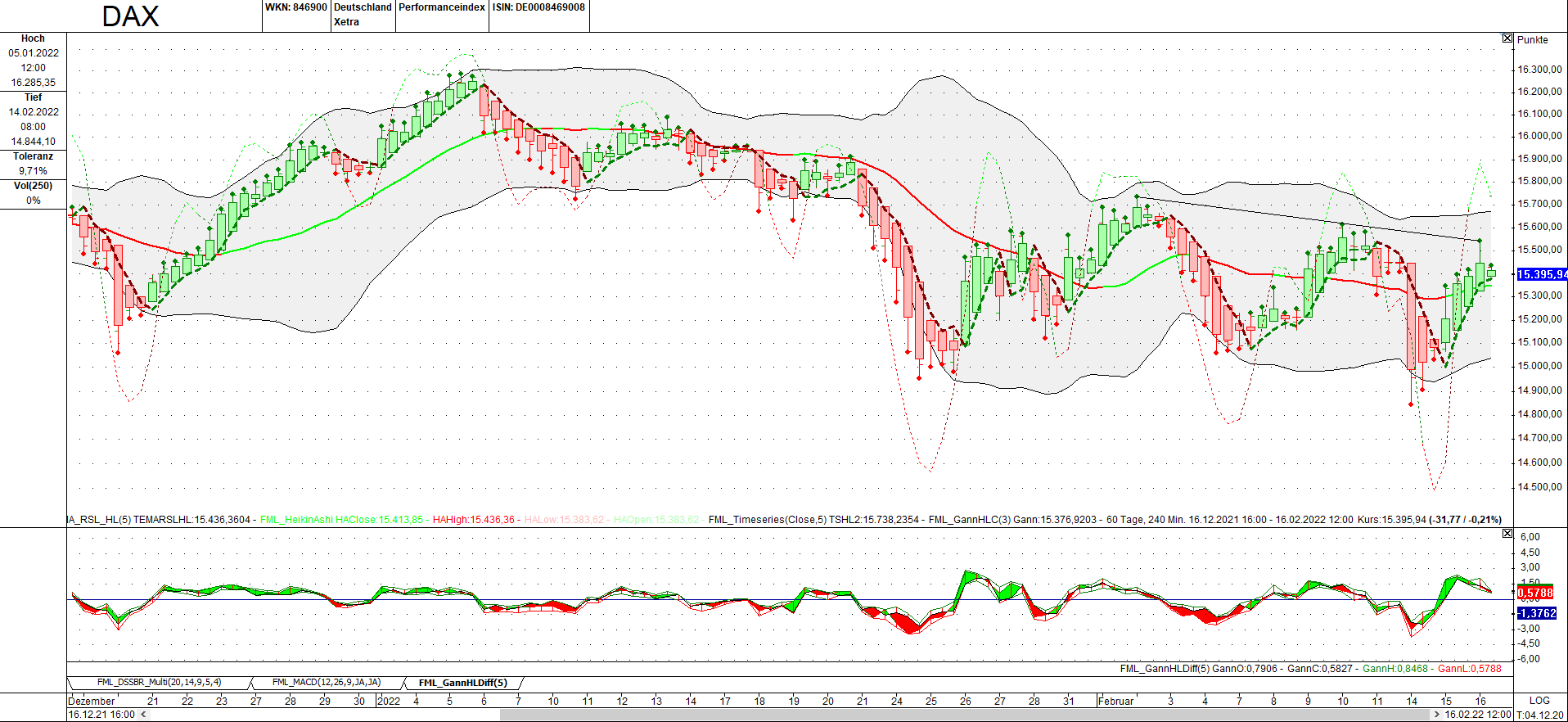
Task: Click the HAHigh:15.436,36 legend entry
Action: pyautogui.click(x=474, y=520)
